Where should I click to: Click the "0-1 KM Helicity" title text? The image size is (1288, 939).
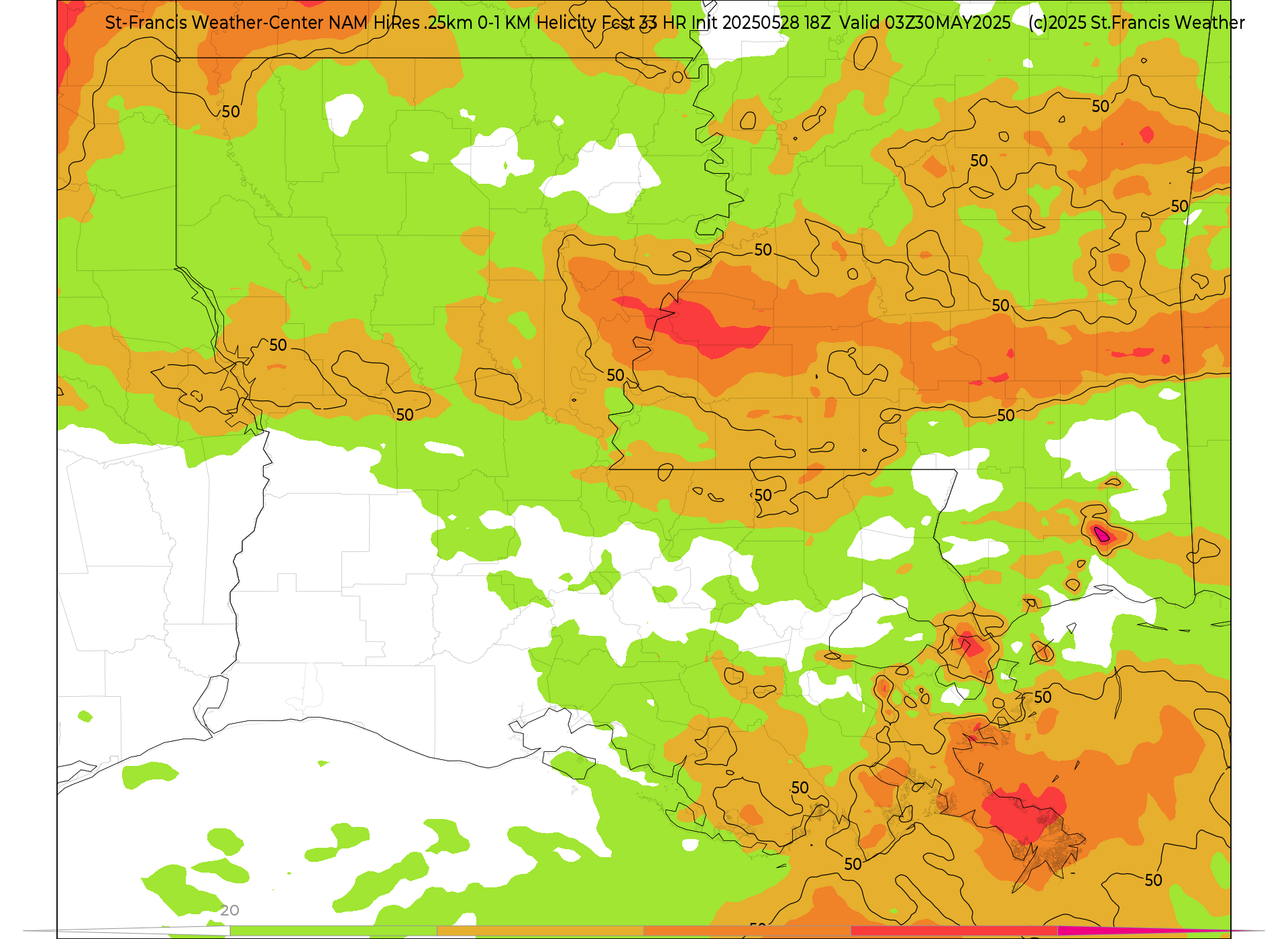tap(537, 23)
